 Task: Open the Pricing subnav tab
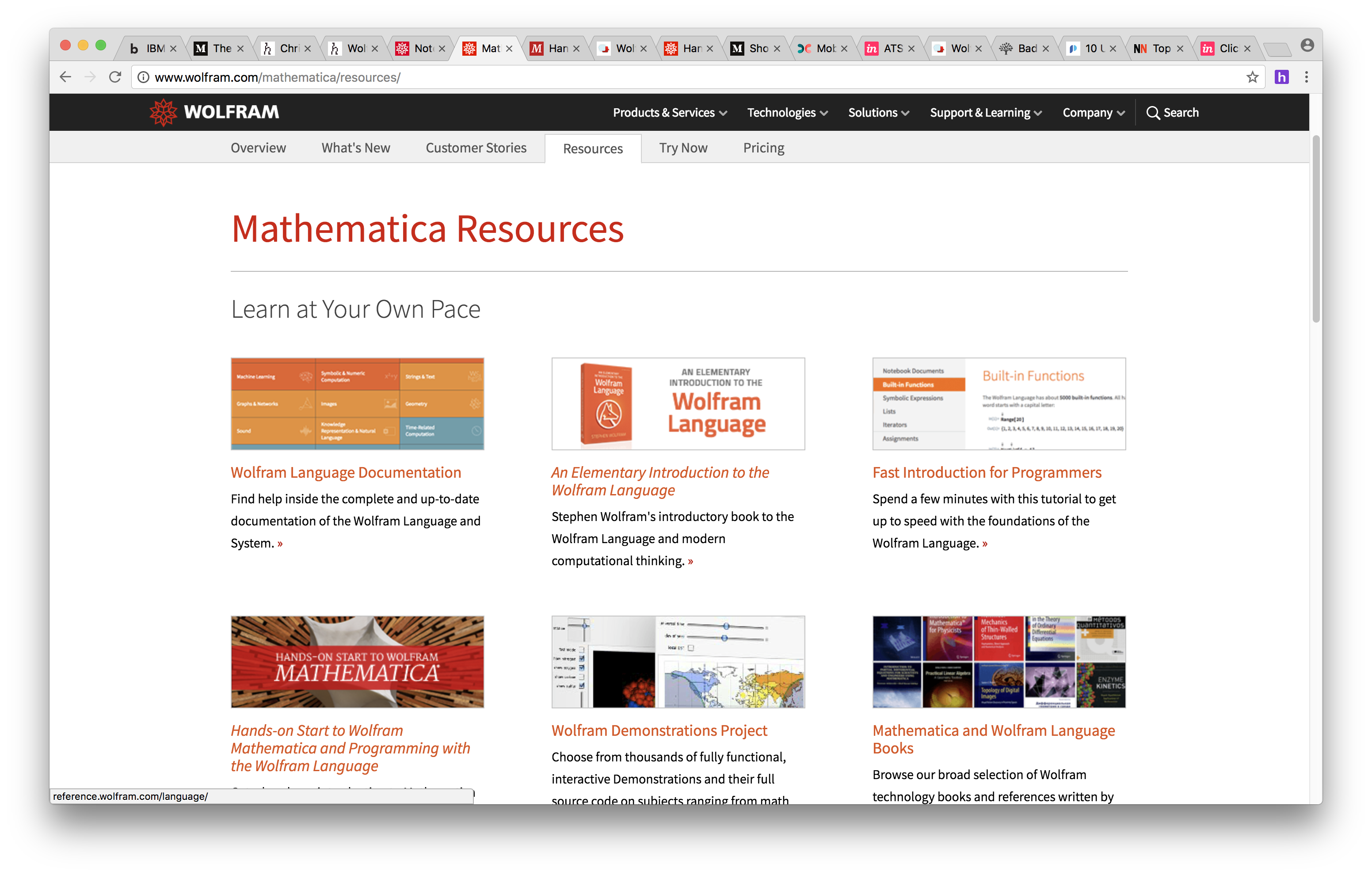pyautogui.click(x=763, y=148)
